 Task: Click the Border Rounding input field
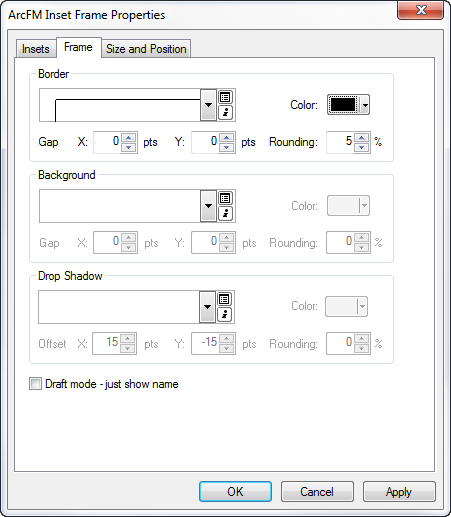pyautogui.click(x=340, y=142)
